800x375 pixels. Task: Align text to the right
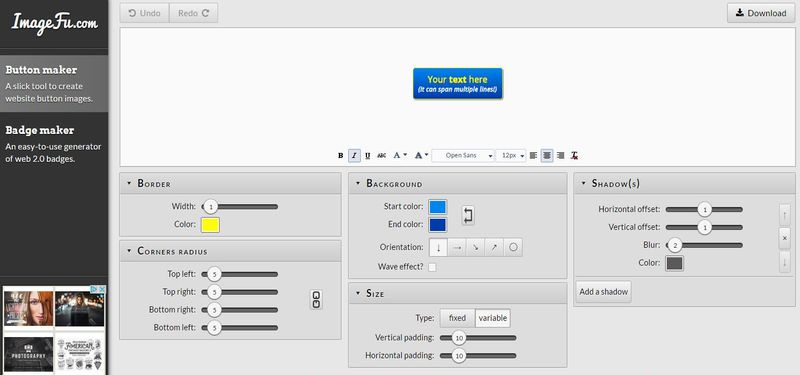560,156
